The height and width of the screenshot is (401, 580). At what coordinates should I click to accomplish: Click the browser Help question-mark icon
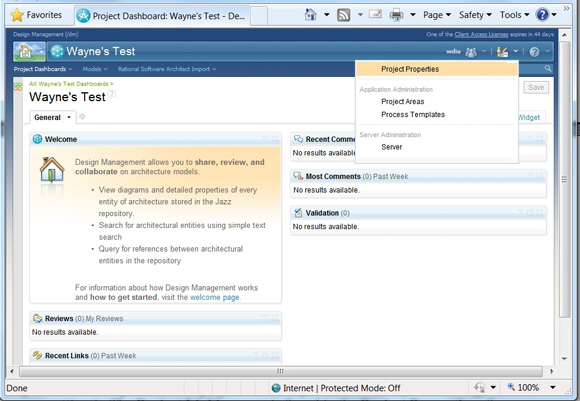(x=542, y=15)
